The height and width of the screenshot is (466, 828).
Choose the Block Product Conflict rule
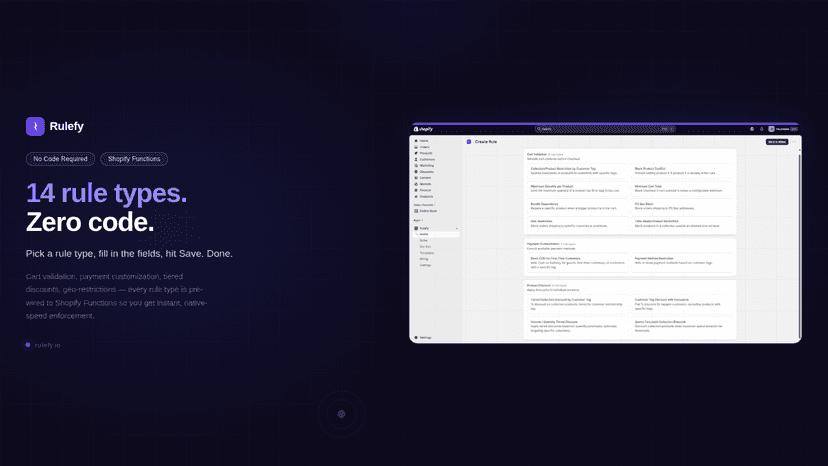pyautogui.click(x=682, y=171)
